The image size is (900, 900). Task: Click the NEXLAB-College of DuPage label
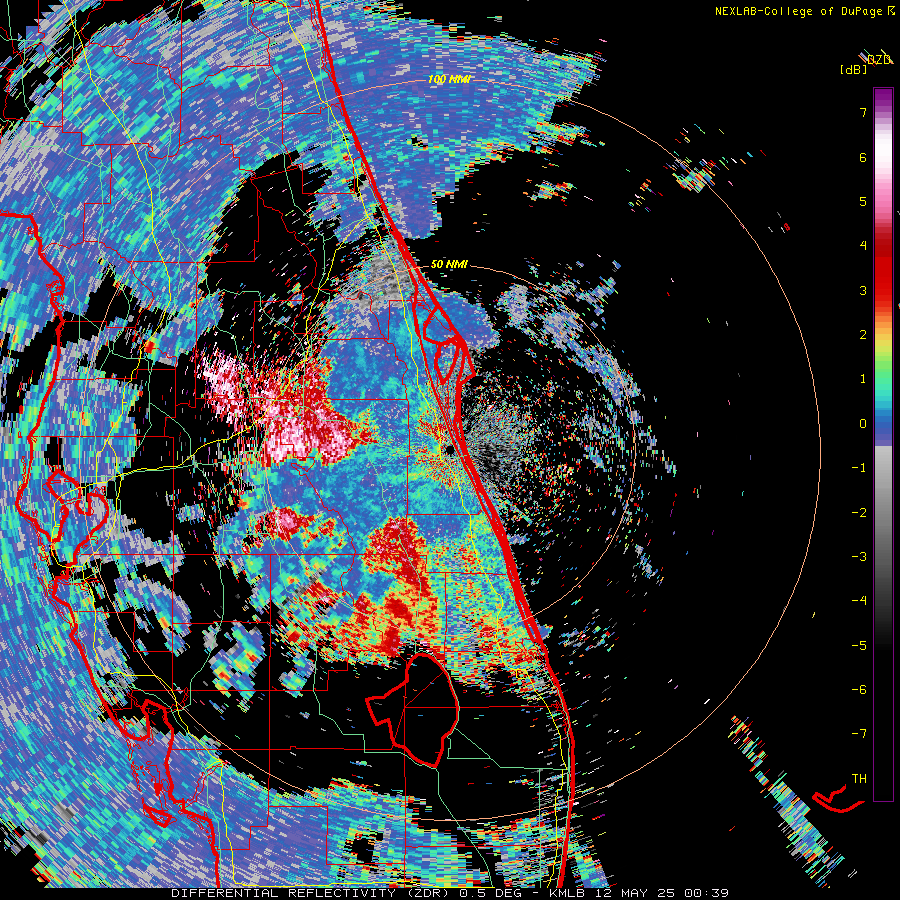click(x=798, y=11)
